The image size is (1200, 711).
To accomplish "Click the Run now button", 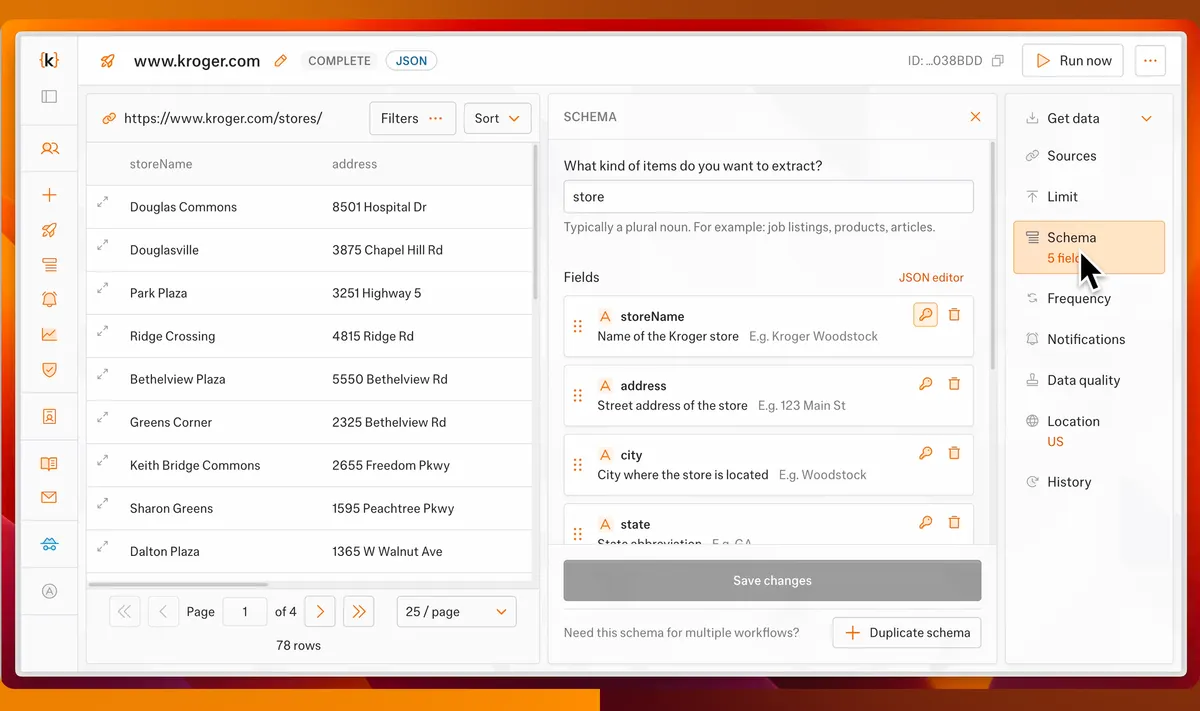I will [x=1072, y=61].
